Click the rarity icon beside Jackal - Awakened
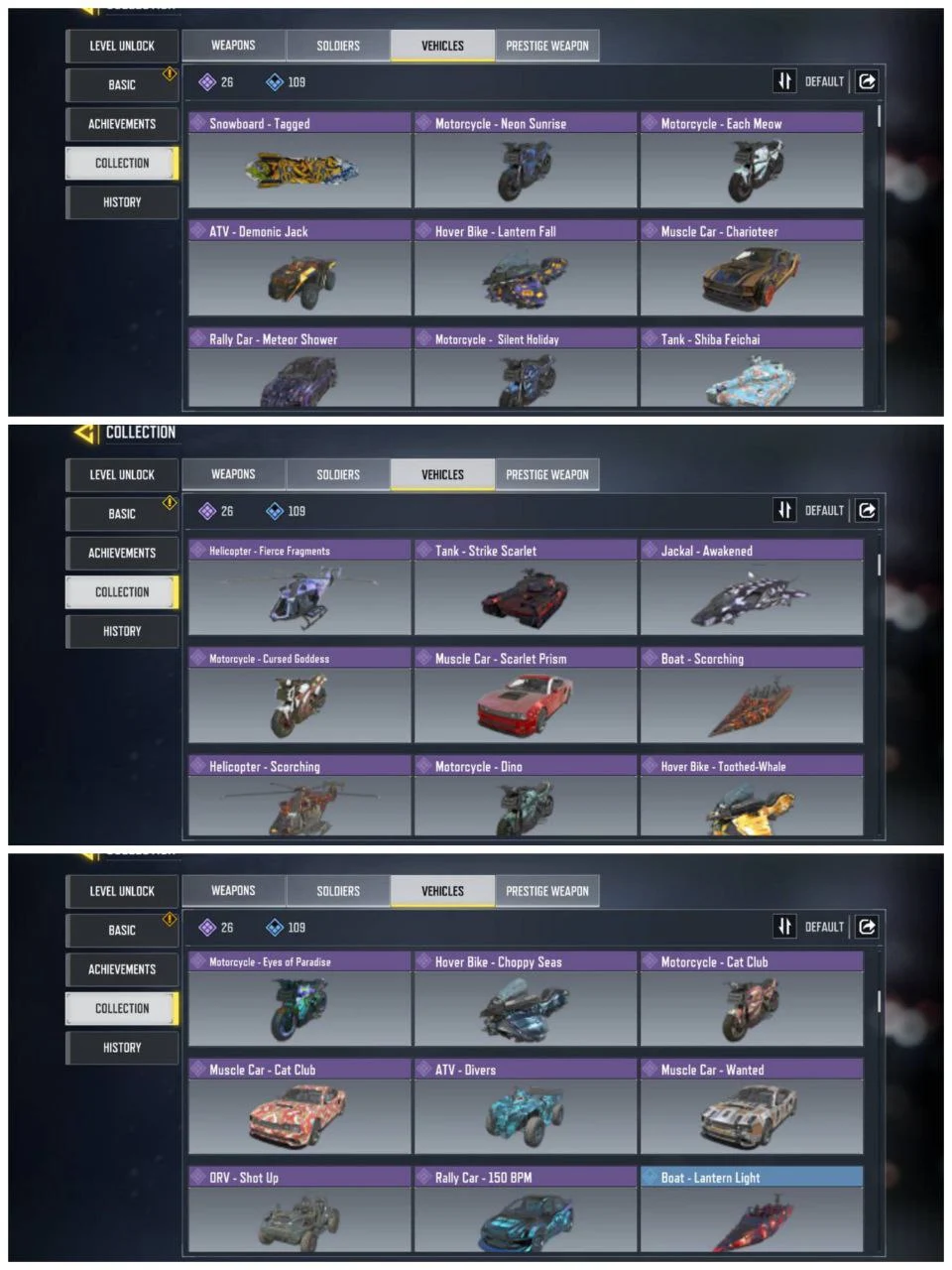The height and width of the screenshot is (1270, 952). tap(650, 551)
